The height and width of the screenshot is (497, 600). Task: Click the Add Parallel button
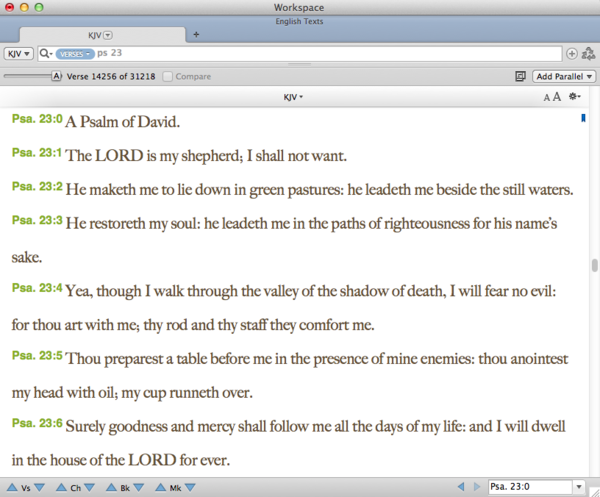pyautogui.click(x=565, y=76)
